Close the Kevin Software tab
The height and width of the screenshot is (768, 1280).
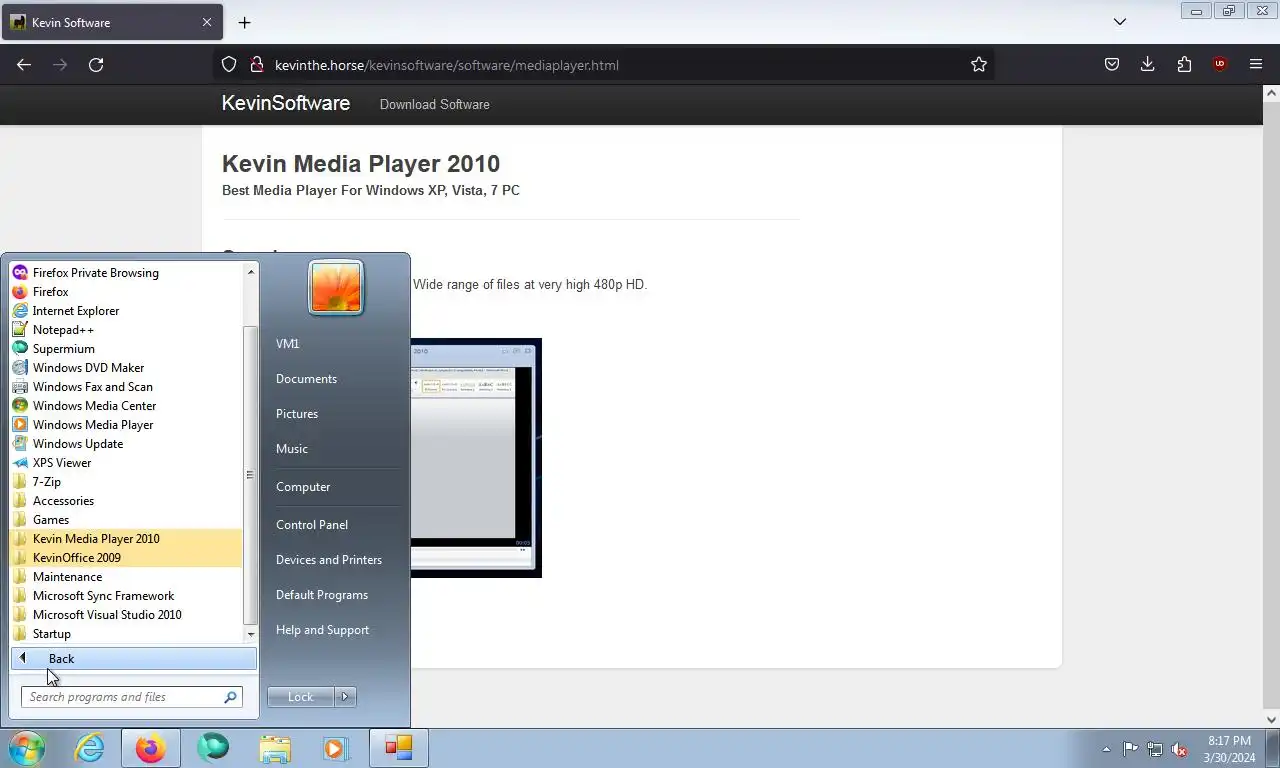(207, 22)
